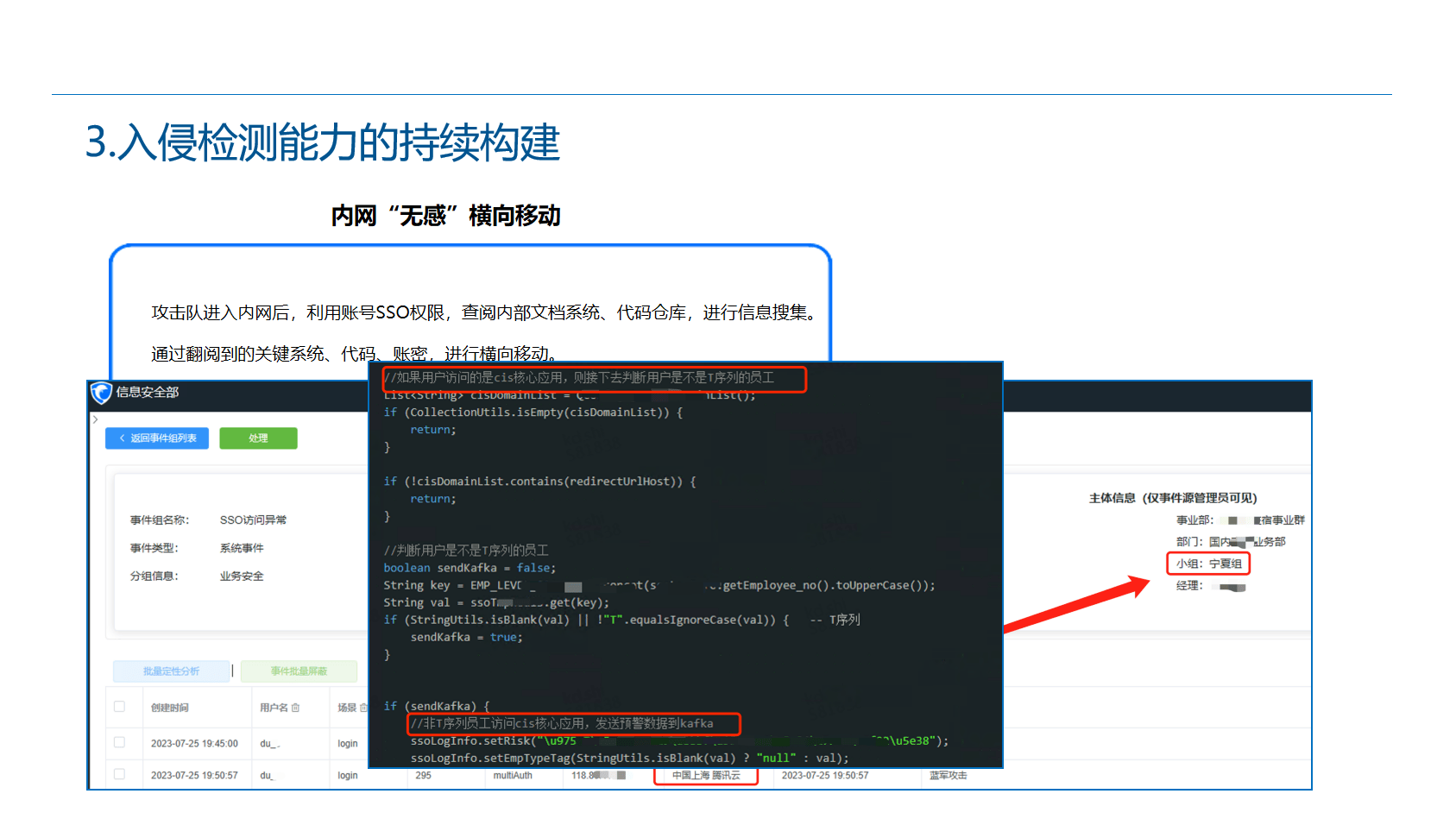Image resolution: width=1456 pixels, height=819 pixels.
Task: Check the row created 2023-07-25 19:50:57
Action: click(x=119, y=774)
